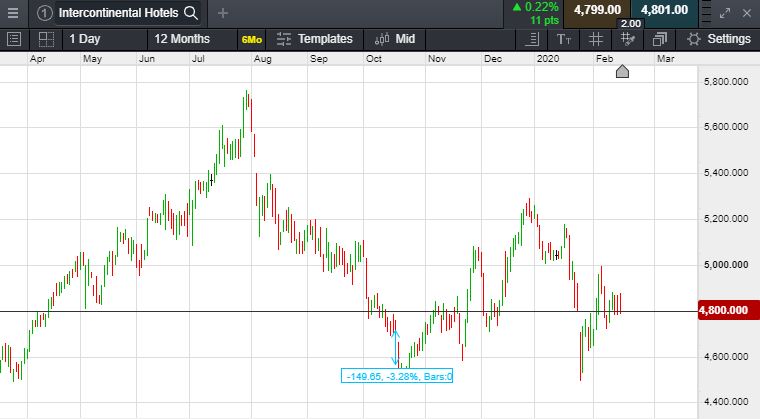Open the drawing tools grid icon
Image resolution: width=760 pixels, height=419 pixels.
pos(628,39)
